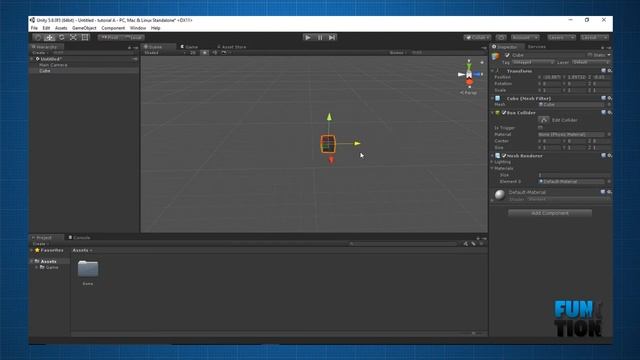Select the Rect tool in the toolbar

click(85, 38)
